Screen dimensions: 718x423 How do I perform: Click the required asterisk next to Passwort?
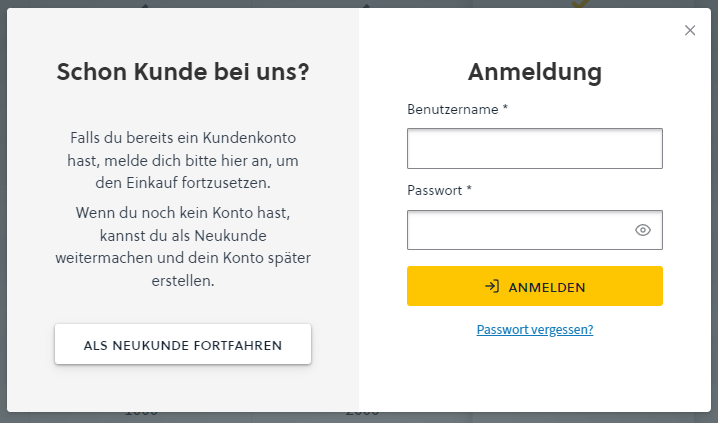tap(469, 189)
